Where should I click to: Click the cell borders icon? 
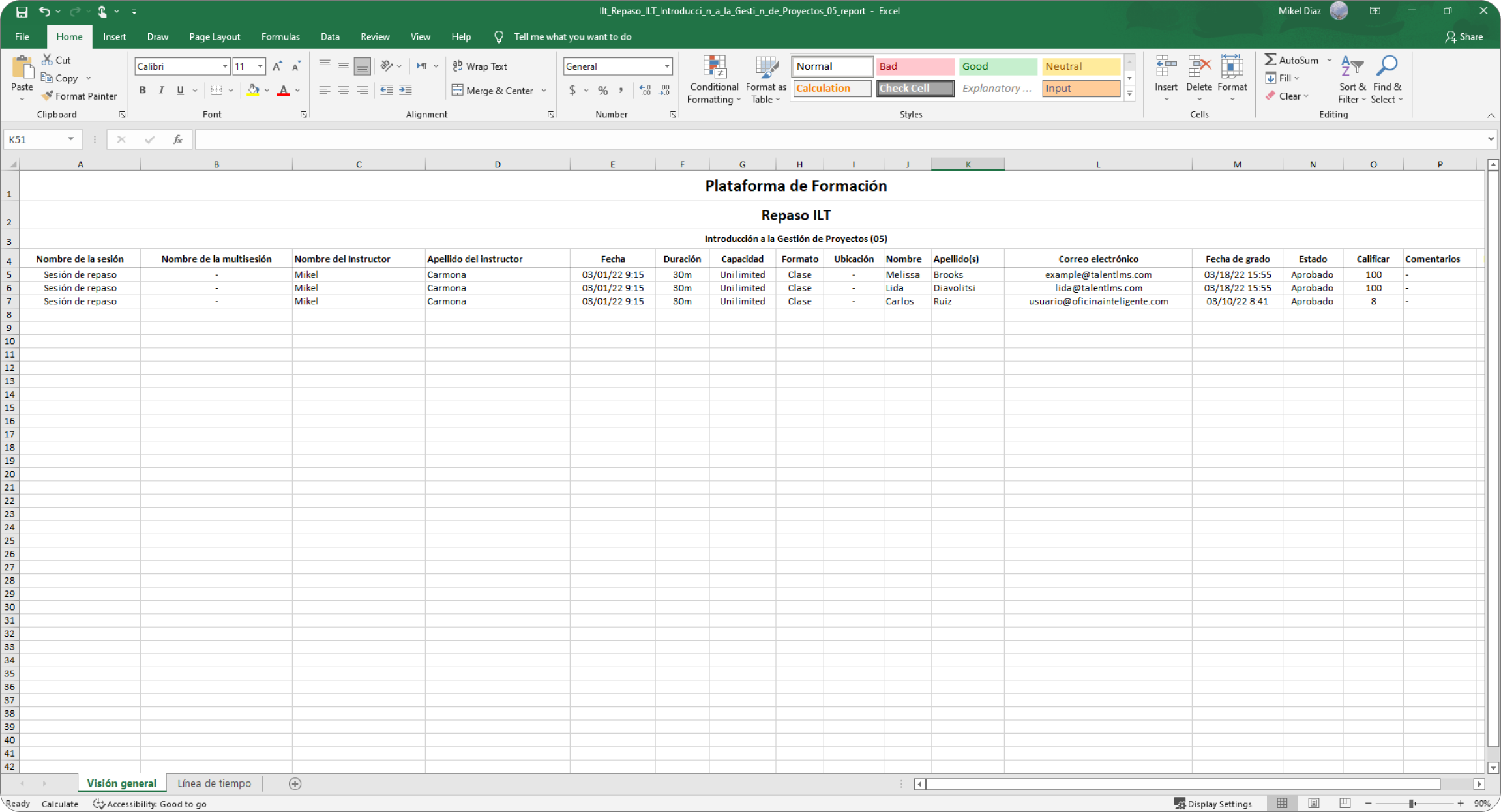pyautogui.click(x=216, y=90)
